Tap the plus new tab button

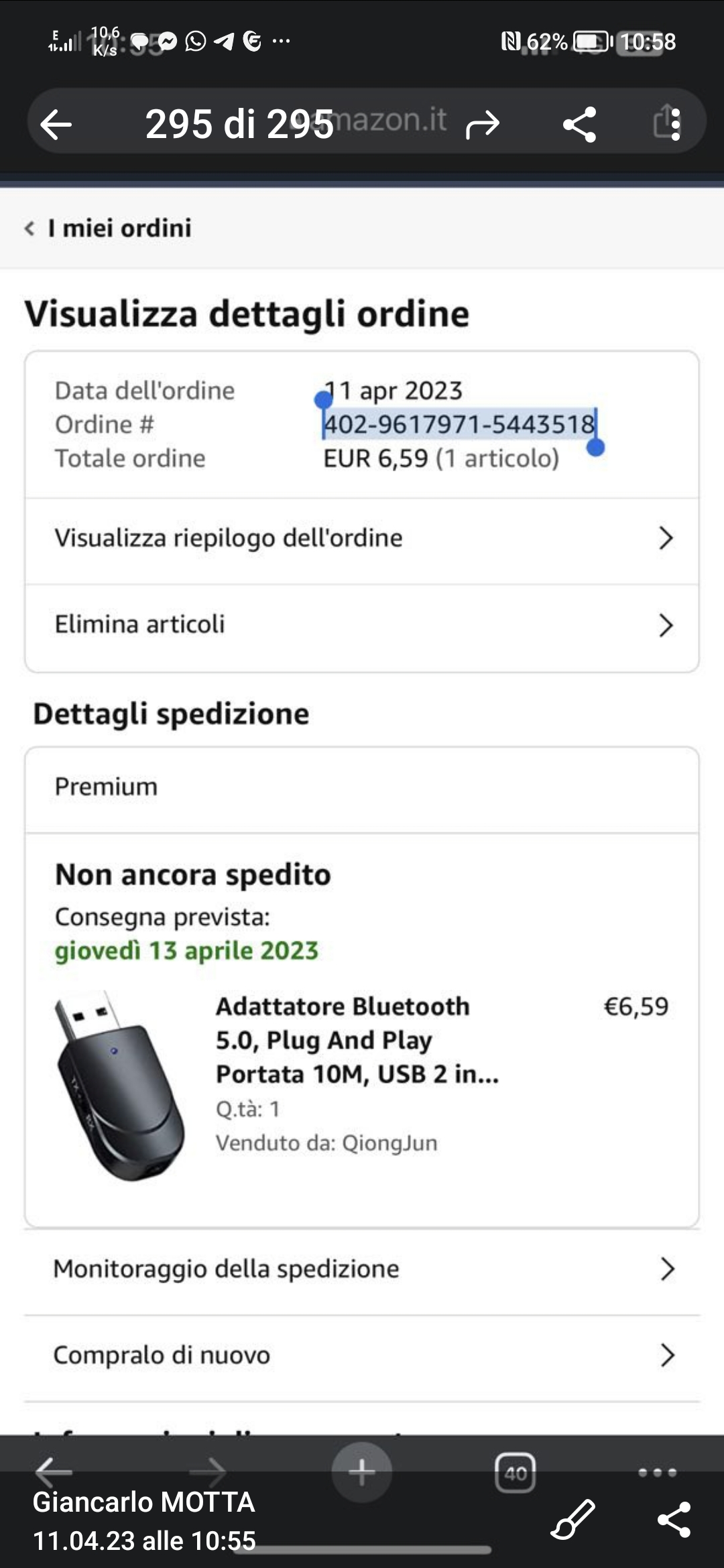362,1472
